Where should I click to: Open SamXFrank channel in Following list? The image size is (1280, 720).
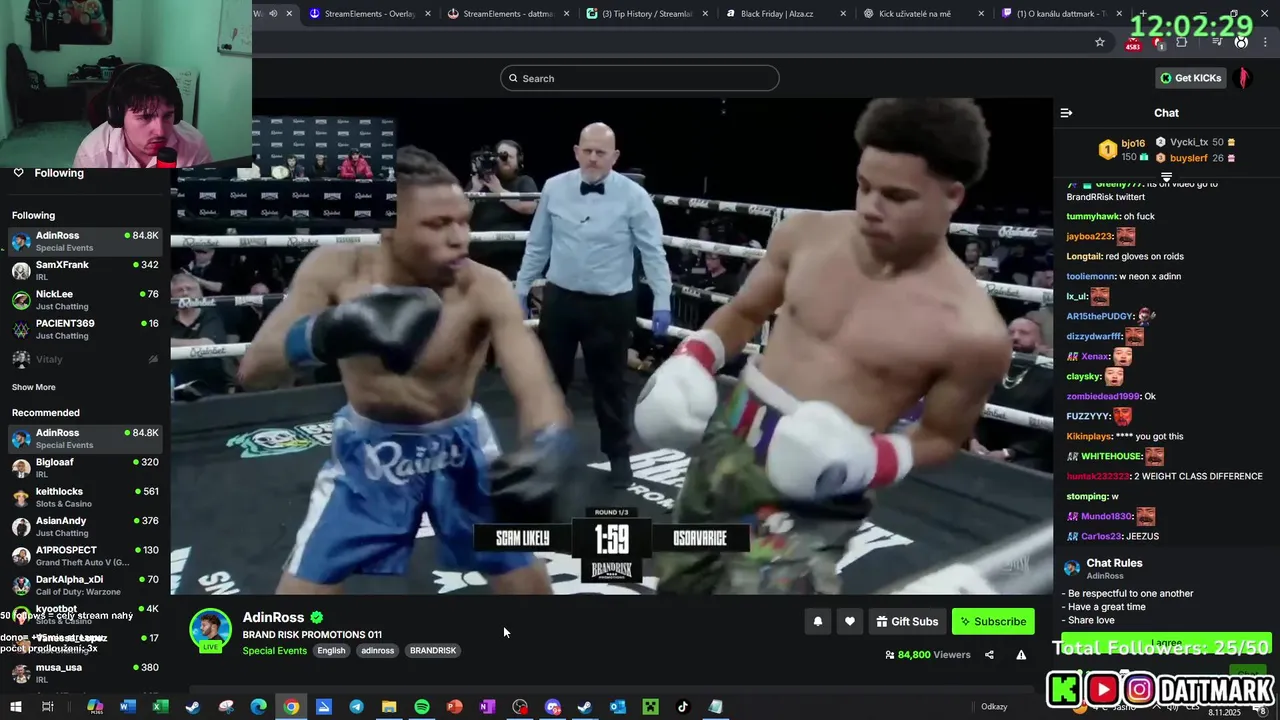click(x=85, y=270)
